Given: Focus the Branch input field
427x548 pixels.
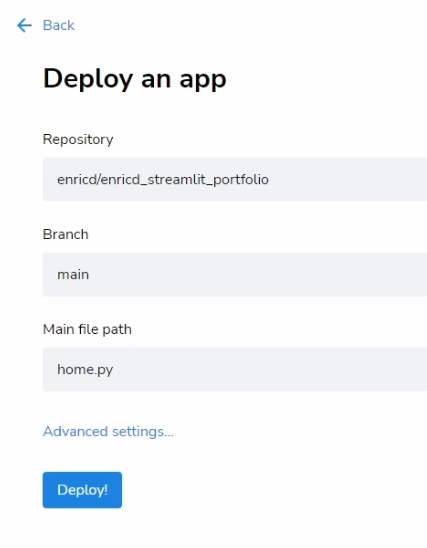Looking at the screenshot, I should 235,275.
